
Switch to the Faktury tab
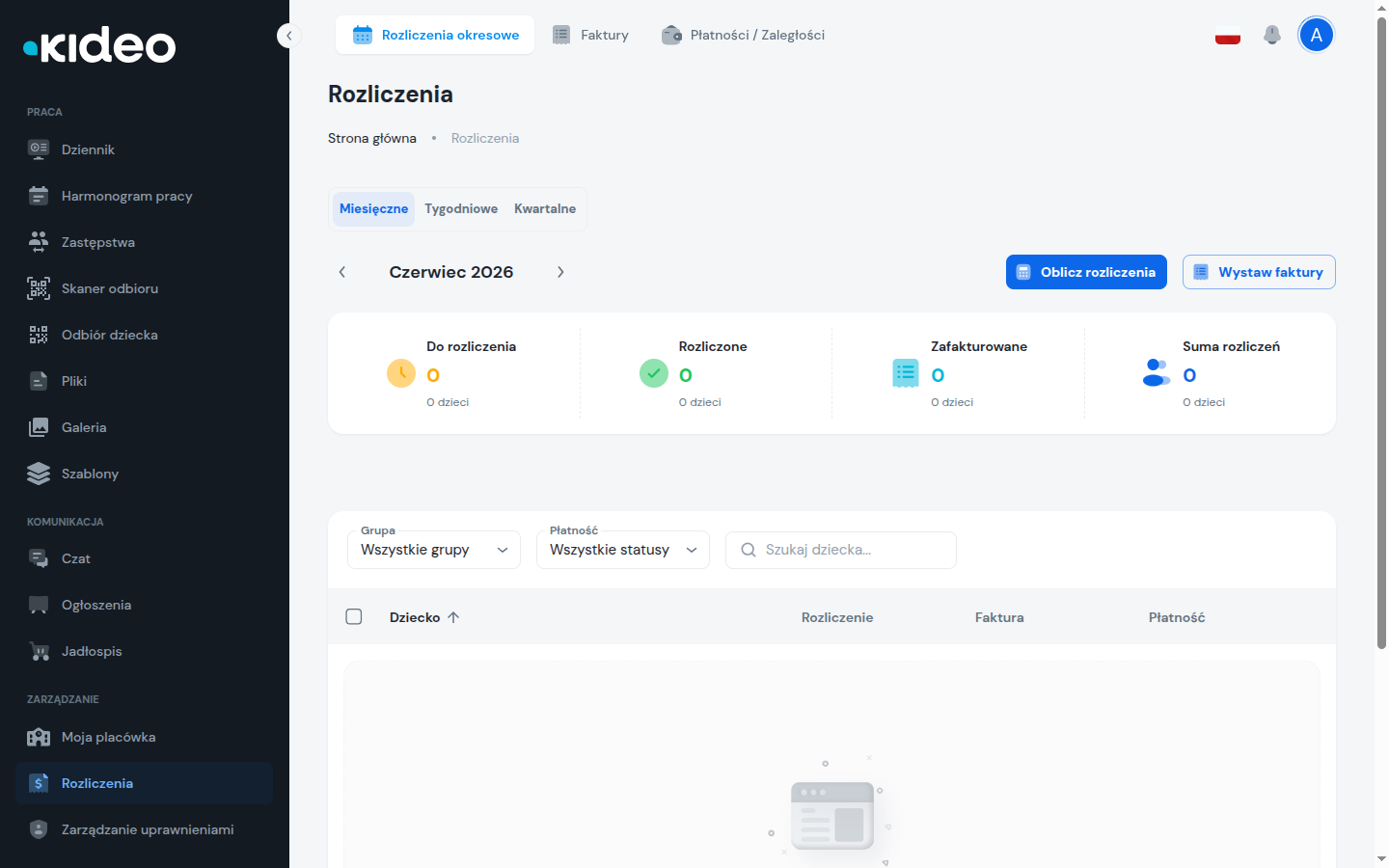click(590, 35)
